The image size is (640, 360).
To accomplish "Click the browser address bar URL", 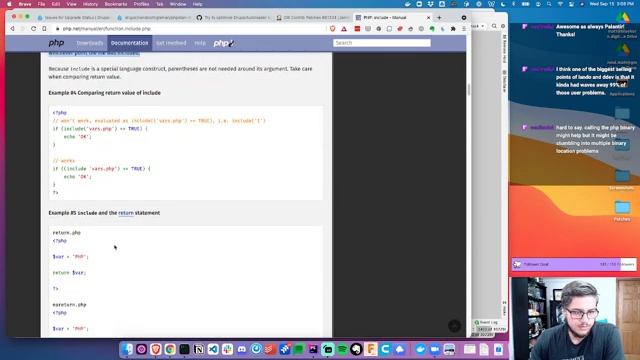I will (107, 29).
